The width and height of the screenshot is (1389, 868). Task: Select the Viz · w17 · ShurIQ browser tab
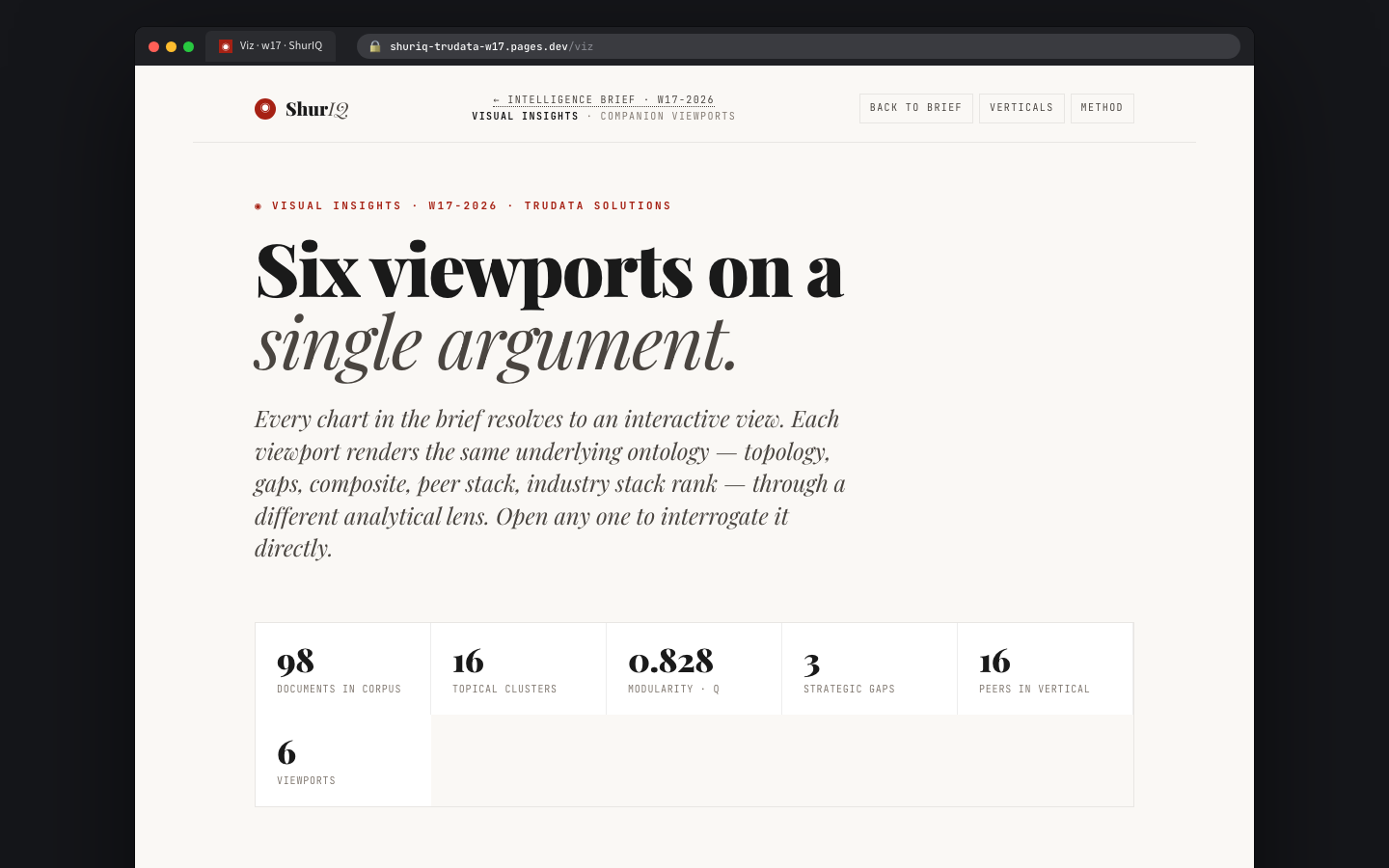point(270,45)
